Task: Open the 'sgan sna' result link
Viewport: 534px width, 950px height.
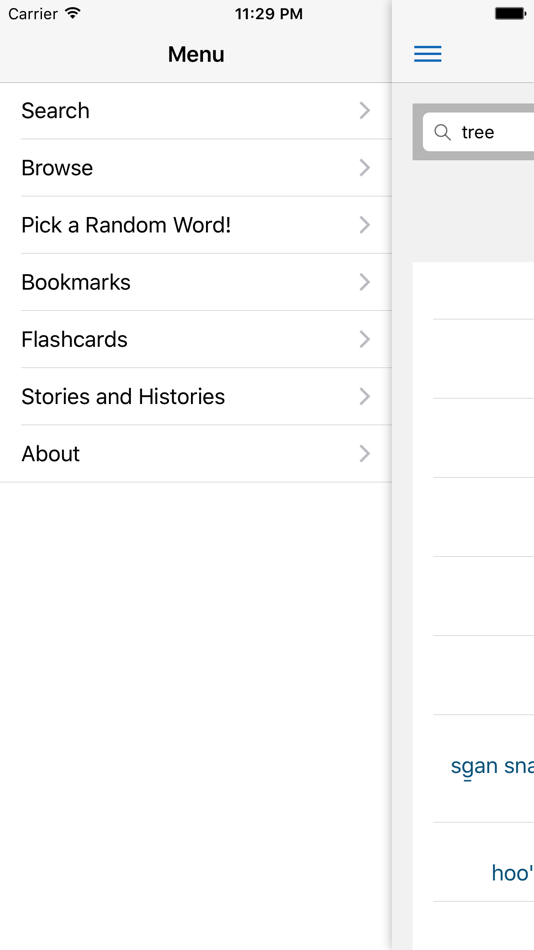Action: point(492,766)
